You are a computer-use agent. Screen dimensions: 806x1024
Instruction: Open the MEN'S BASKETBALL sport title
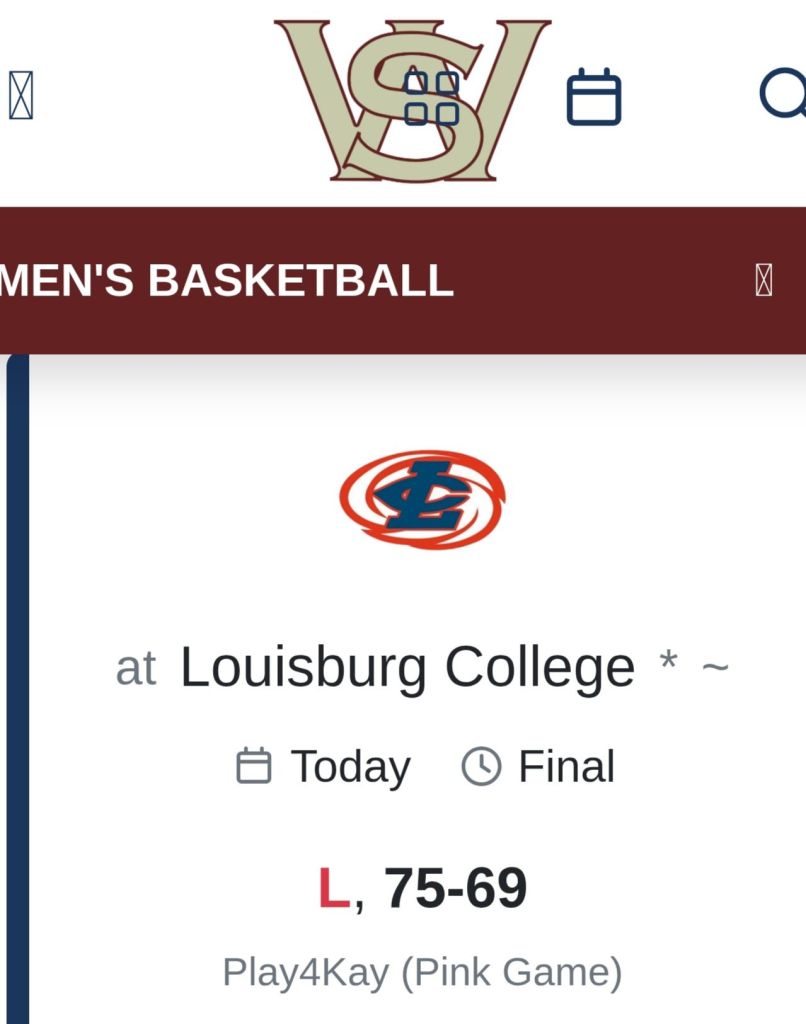click(227, 281)
